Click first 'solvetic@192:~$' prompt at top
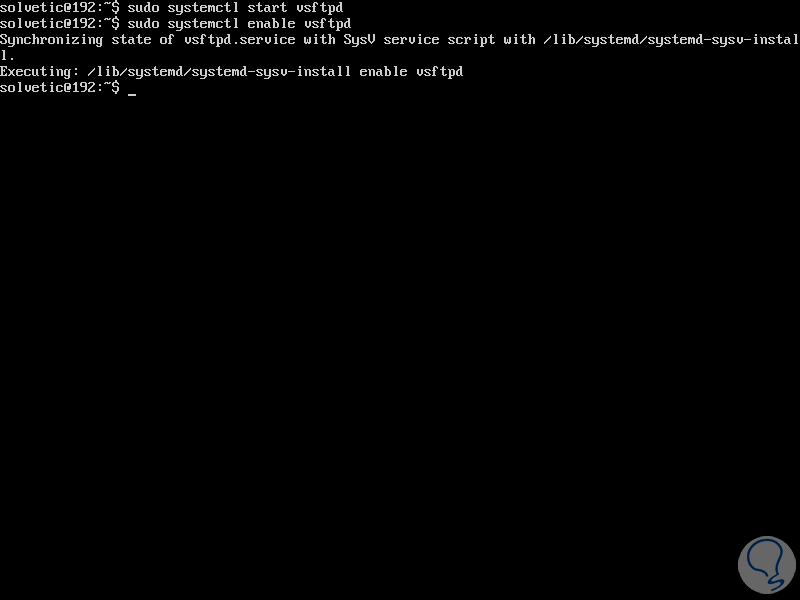The width and height of the screenshot is (800, 600). point(60,8)
